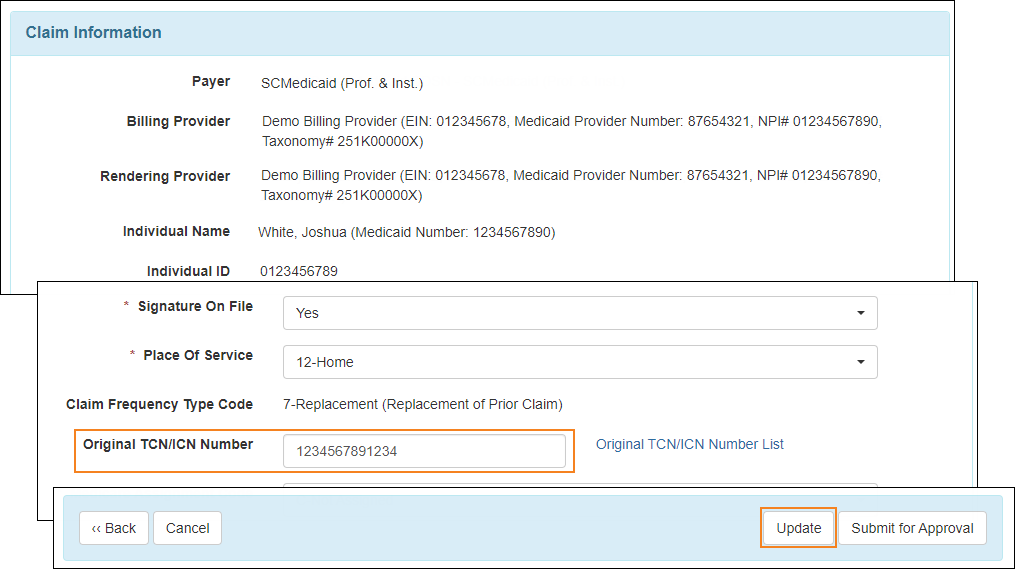Click the Rendering Provider details text
1021x572 pixels.
tap(571, 185)
